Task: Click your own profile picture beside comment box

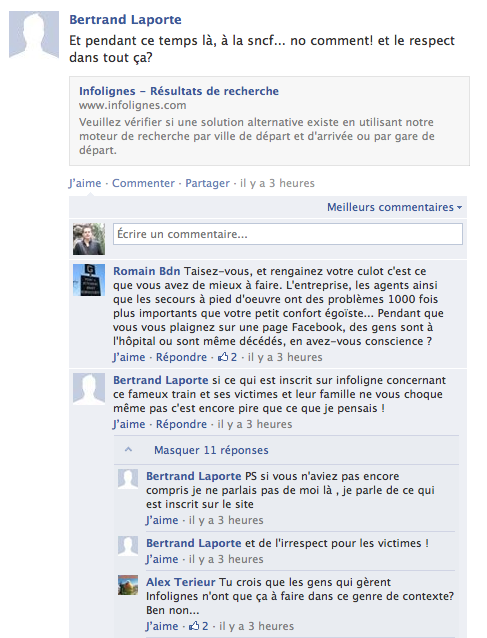Action: coord(89,239)
